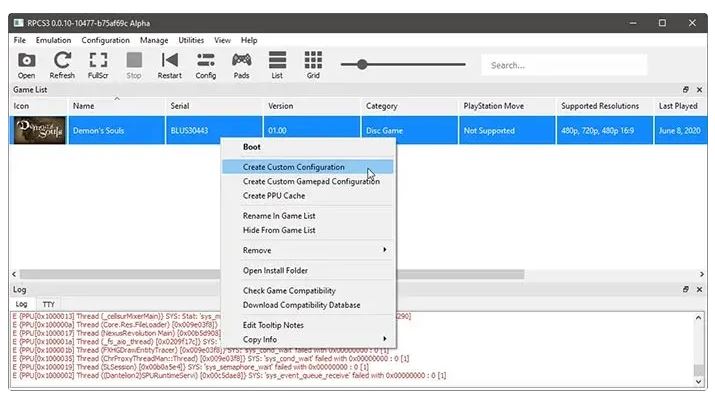Viewport: 715px width, 410px height.
Task: Sort by the Version column header
Action: coord(311,106)
